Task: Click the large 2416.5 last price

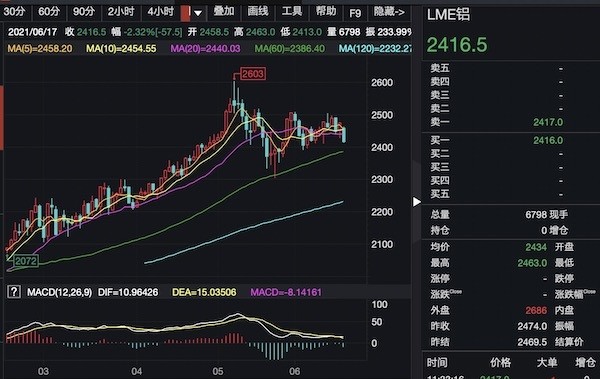Action: 457,45
